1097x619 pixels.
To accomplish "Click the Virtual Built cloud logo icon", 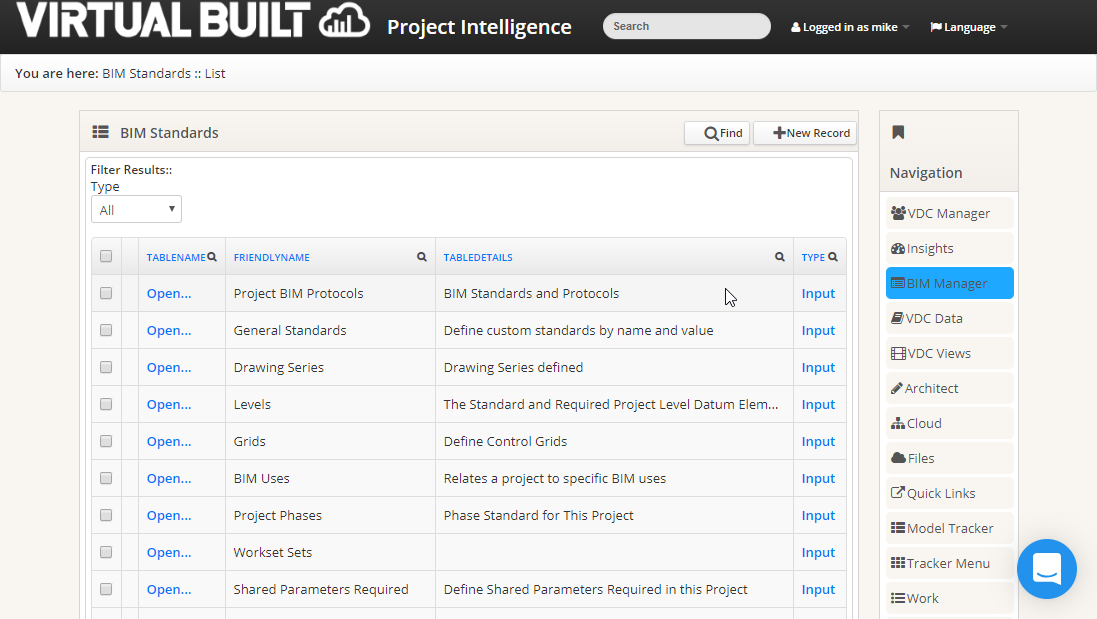I will pos(344,20).
